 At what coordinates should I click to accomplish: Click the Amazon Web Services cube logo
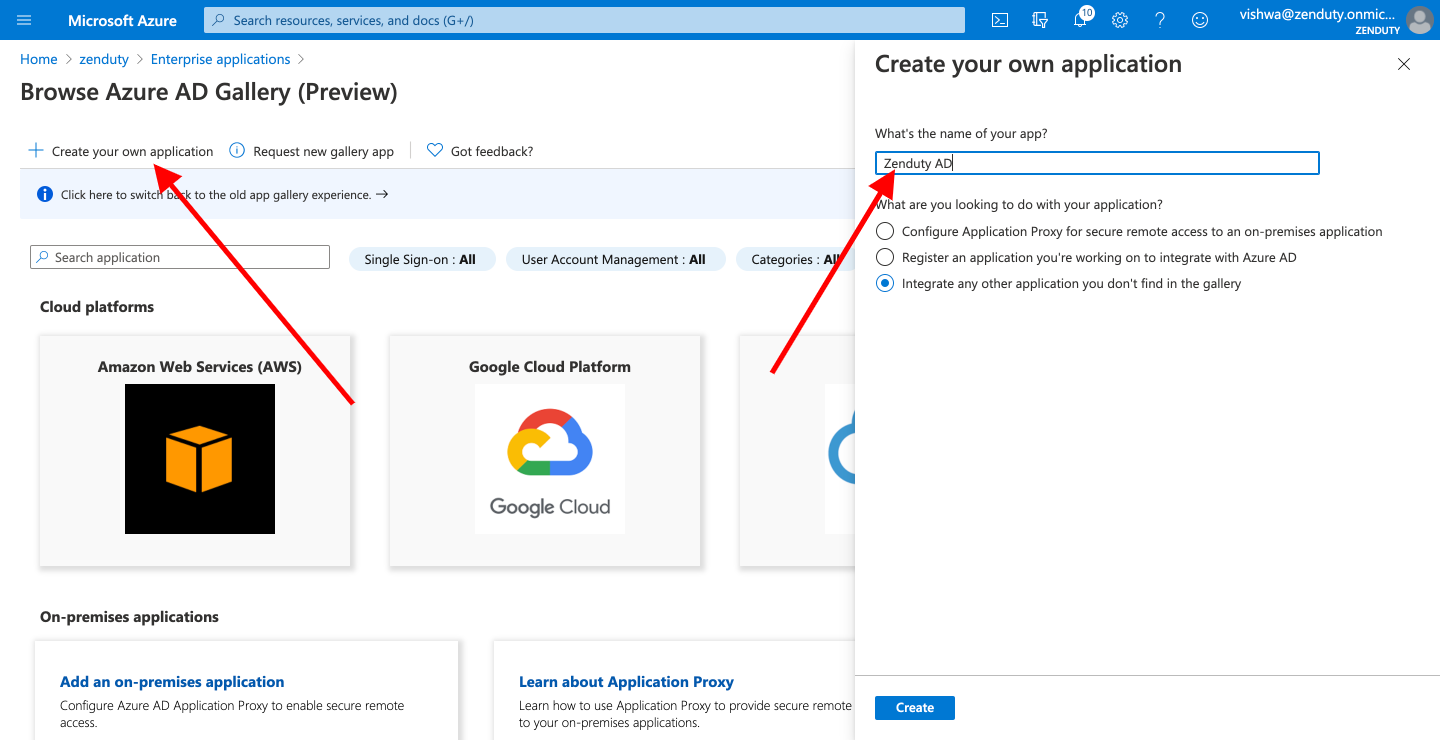[x=200, y=459]
